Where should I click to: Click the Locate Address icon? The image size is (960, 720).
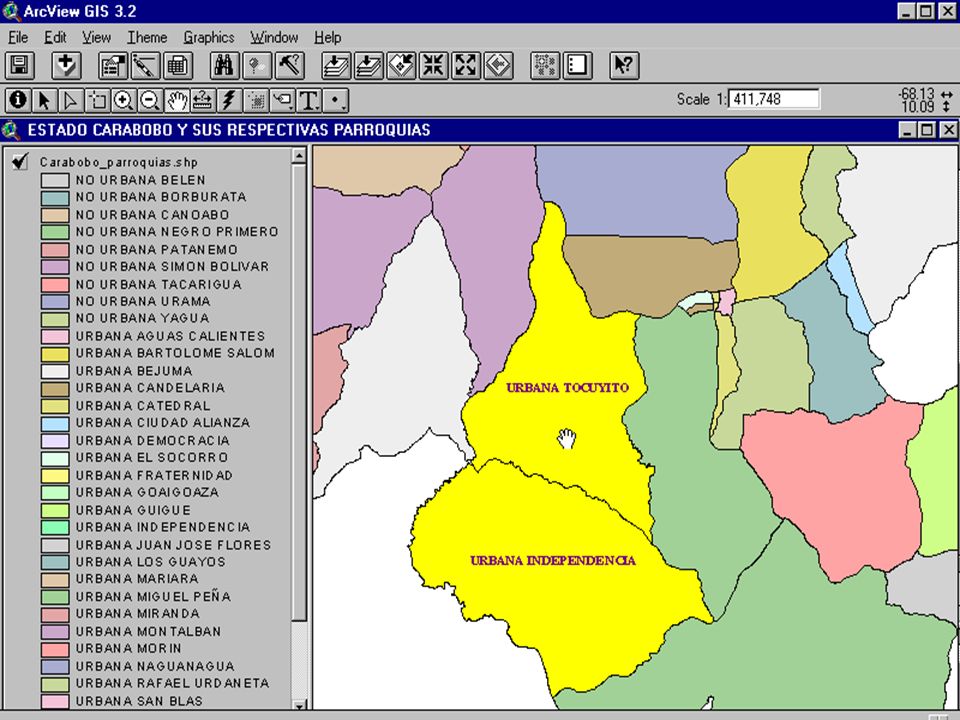(257, 66)
